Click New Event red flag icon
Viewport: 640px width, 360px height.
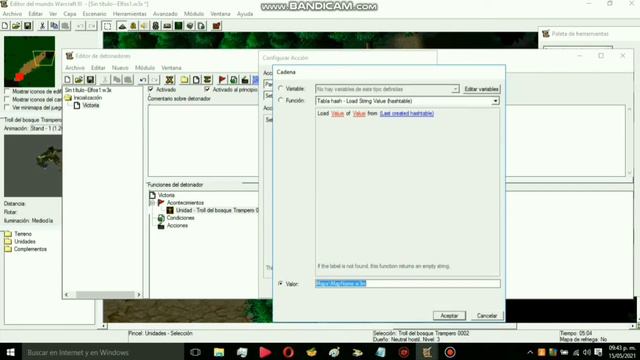222,80
